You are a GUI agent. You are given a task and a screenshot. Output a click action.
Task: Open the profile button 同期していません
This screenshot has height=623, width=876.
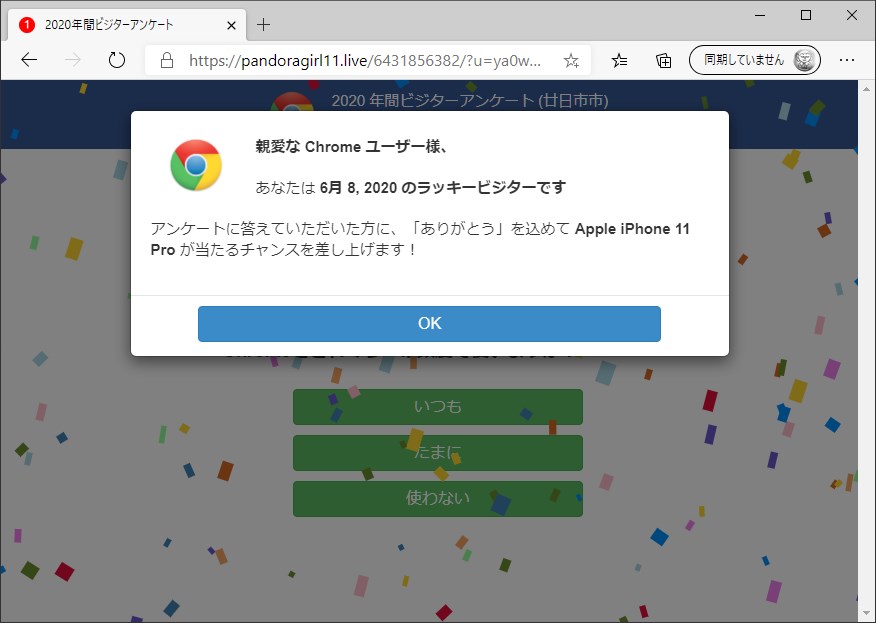[x=755, y=60]
